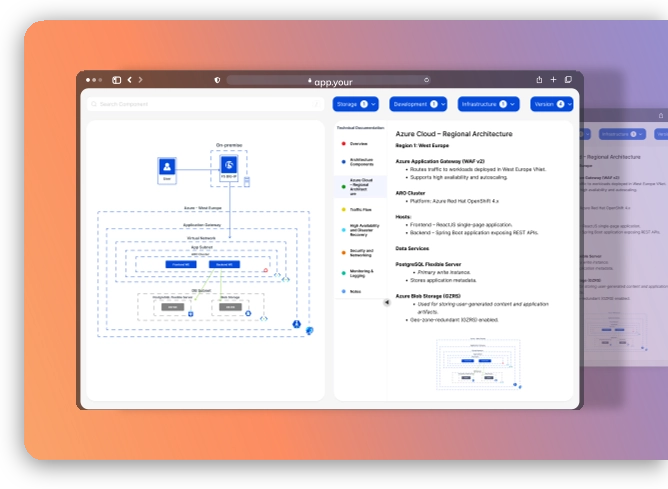The height and width of the screenshot is (489, 668).
Task: Click the 'On-premise' diagram label
Action: tap(229, 145)
